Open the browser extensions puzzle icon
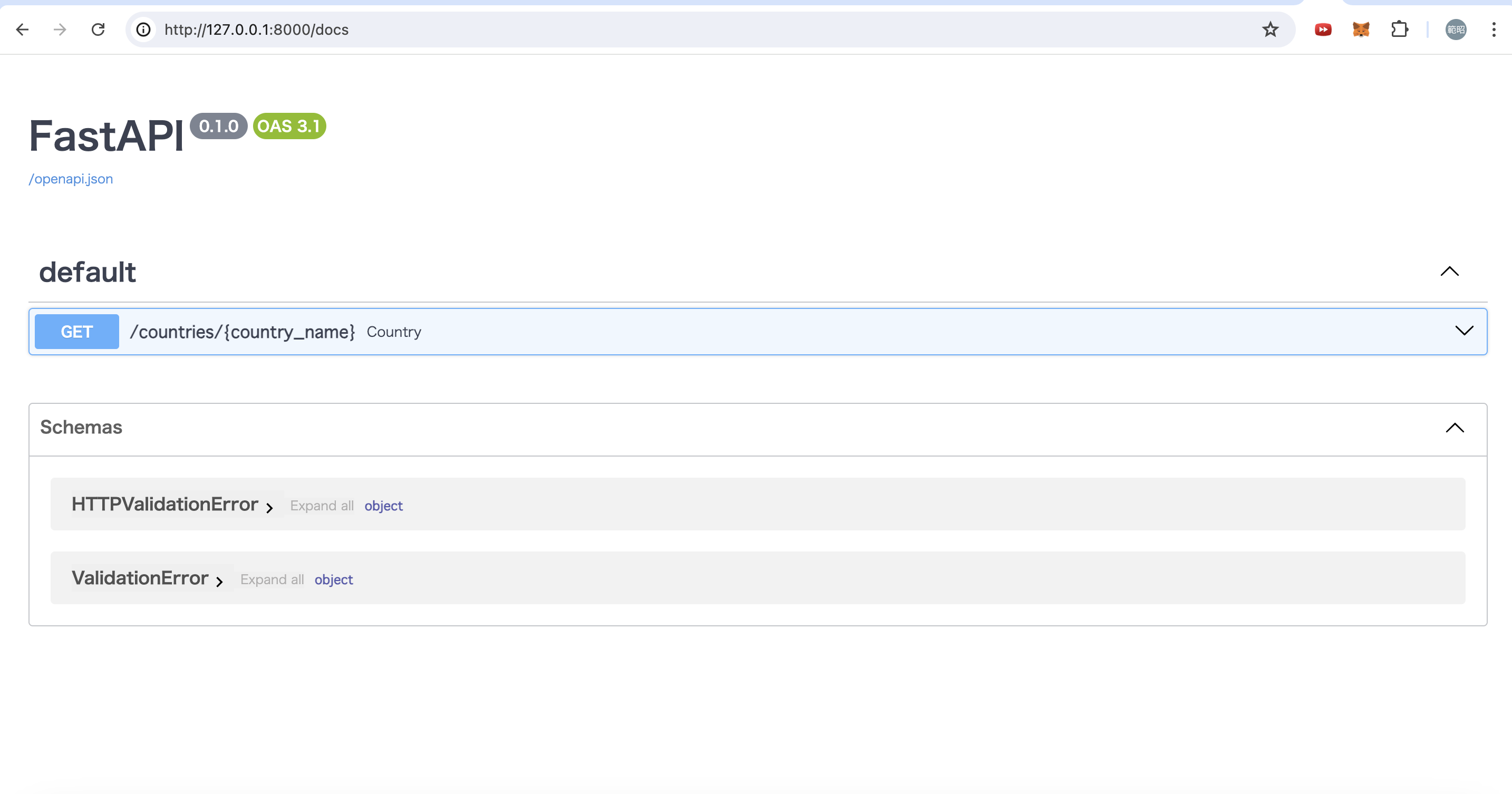 click(x=1400, y=30)
